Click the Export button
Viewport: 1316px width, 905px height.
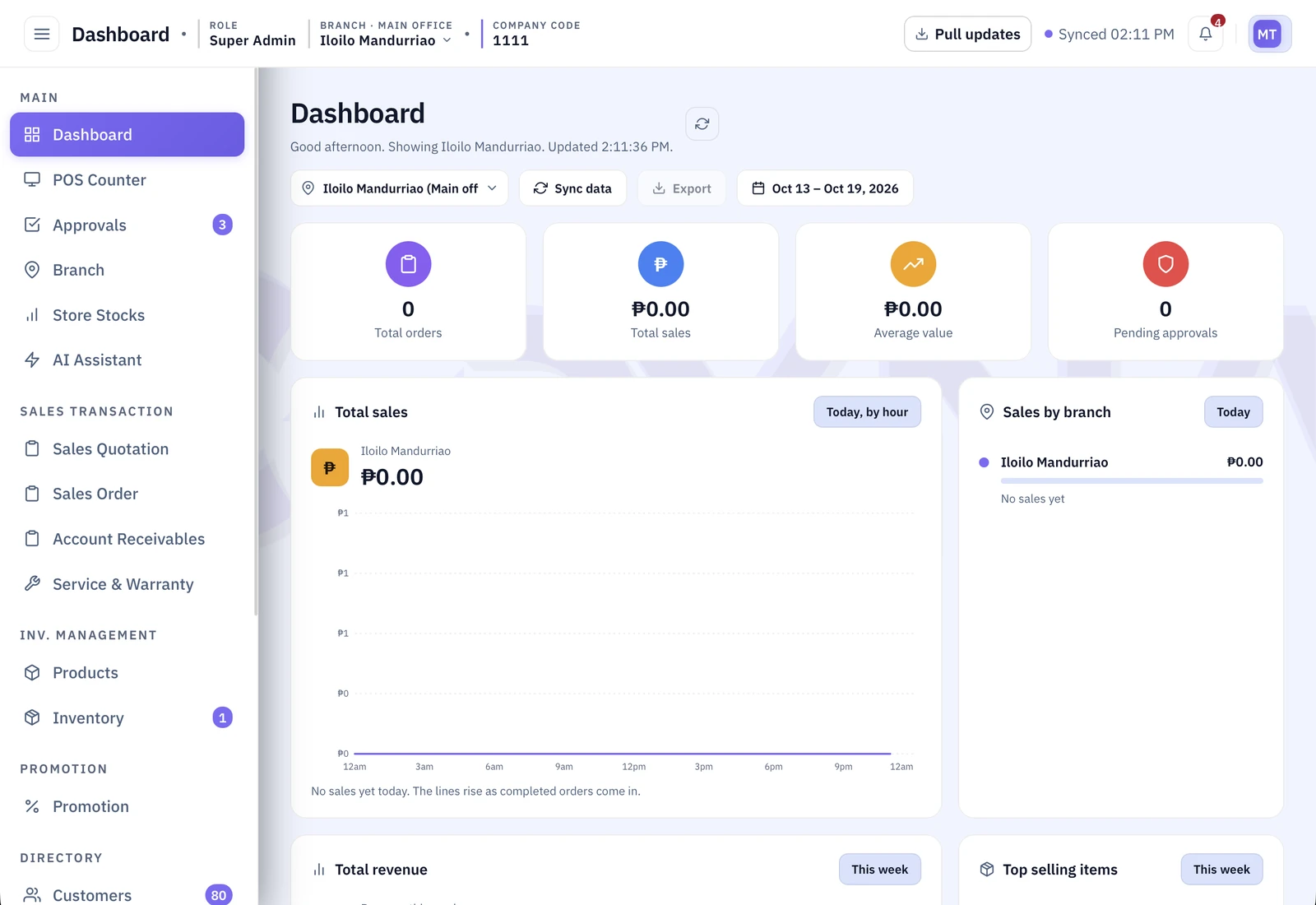pyautogui.click(x=682, y=188)
